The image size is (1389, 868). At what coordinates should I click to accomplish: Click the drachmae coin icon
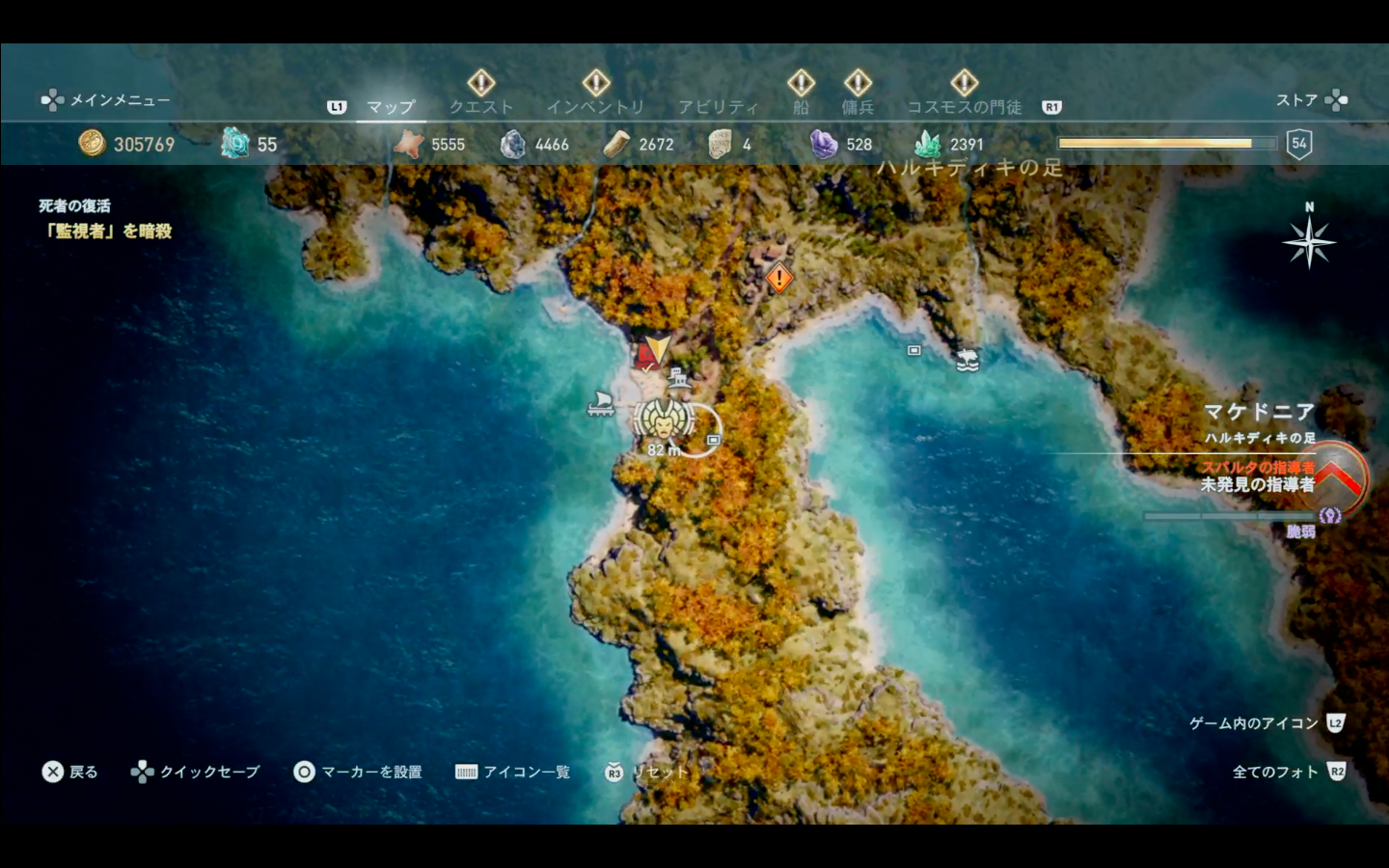point(92,144)
